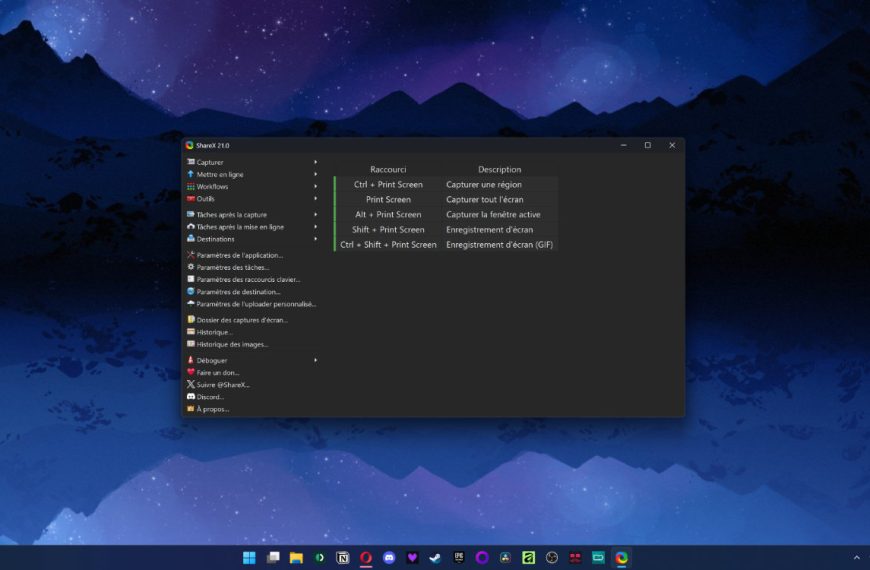The width and height of the screenshot is (870, 570).
Task: Click the Historique des images icon
Action: [191, 344]
